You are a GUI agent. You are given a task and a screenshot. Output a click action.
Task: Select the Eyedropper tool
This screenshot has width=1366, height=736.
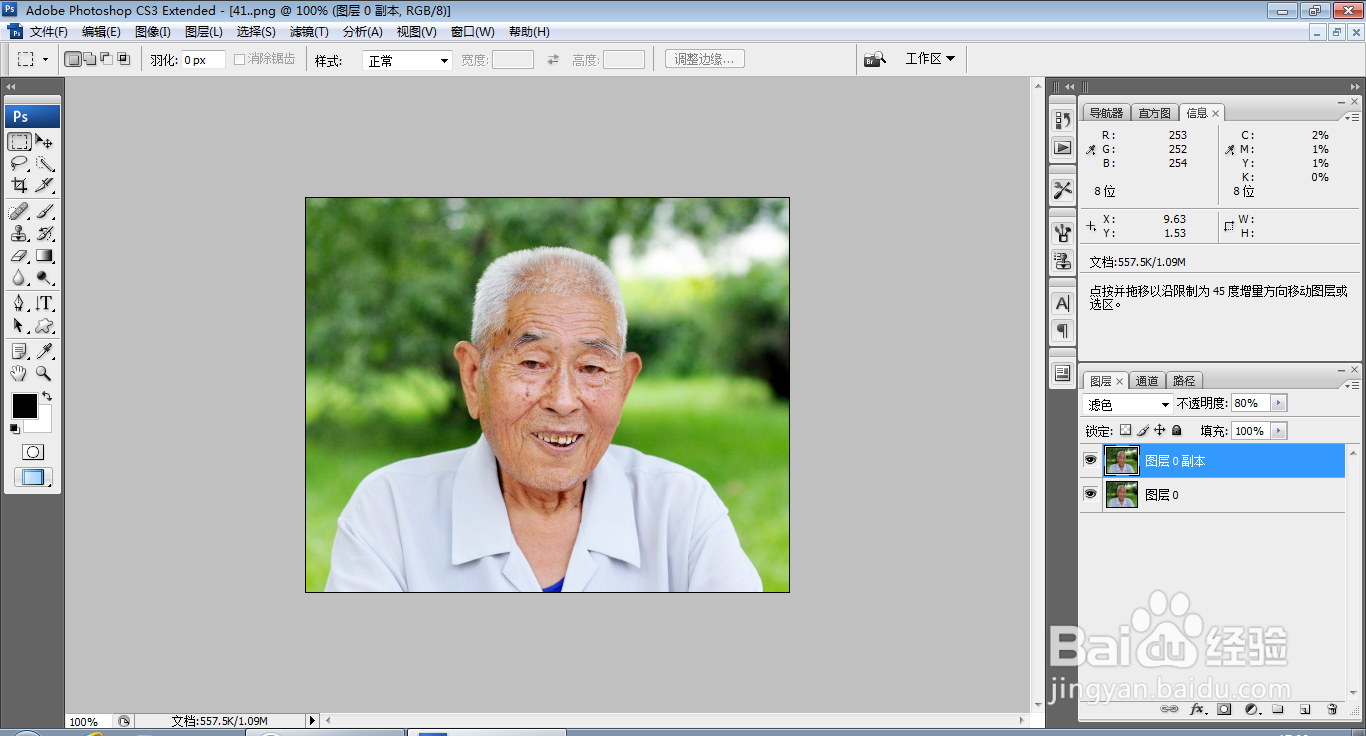pos(45,352)
